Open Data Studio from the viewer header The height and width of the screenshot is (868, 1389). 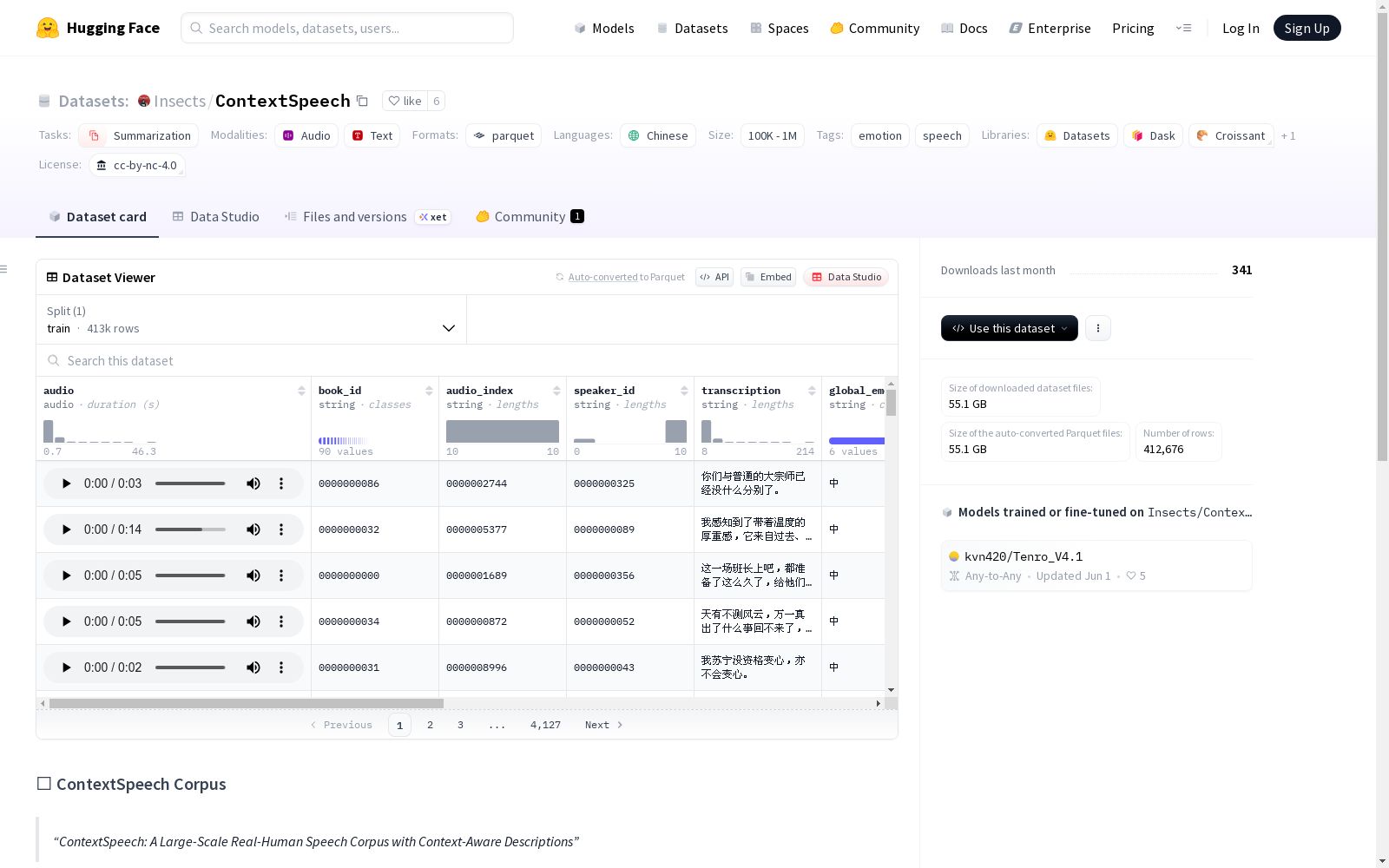pos(846,277)
